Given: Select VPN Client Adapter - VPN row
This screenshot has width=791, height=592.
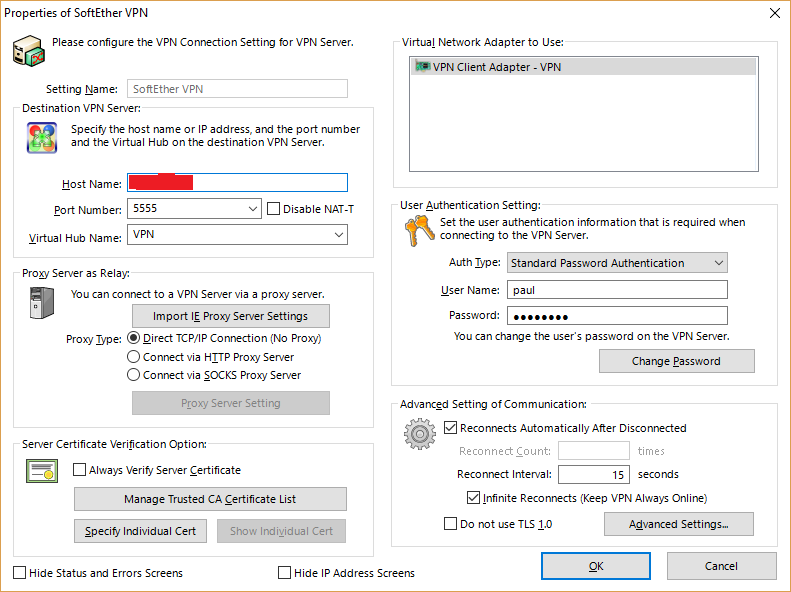Looking at the screenshot, I should click(x=584, y=67).
